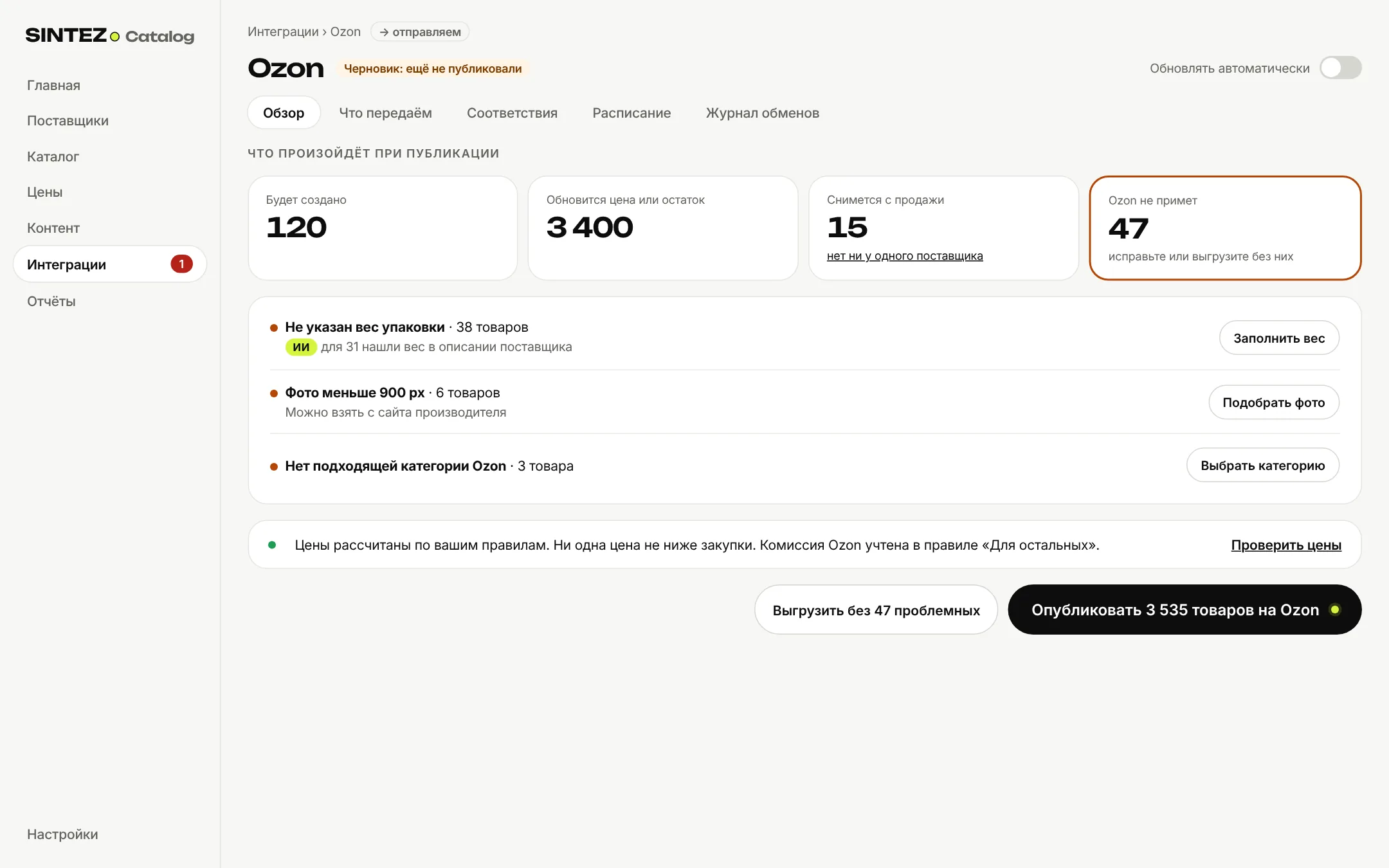Go to Поставщики in the sidebar

tap(68, 121)
